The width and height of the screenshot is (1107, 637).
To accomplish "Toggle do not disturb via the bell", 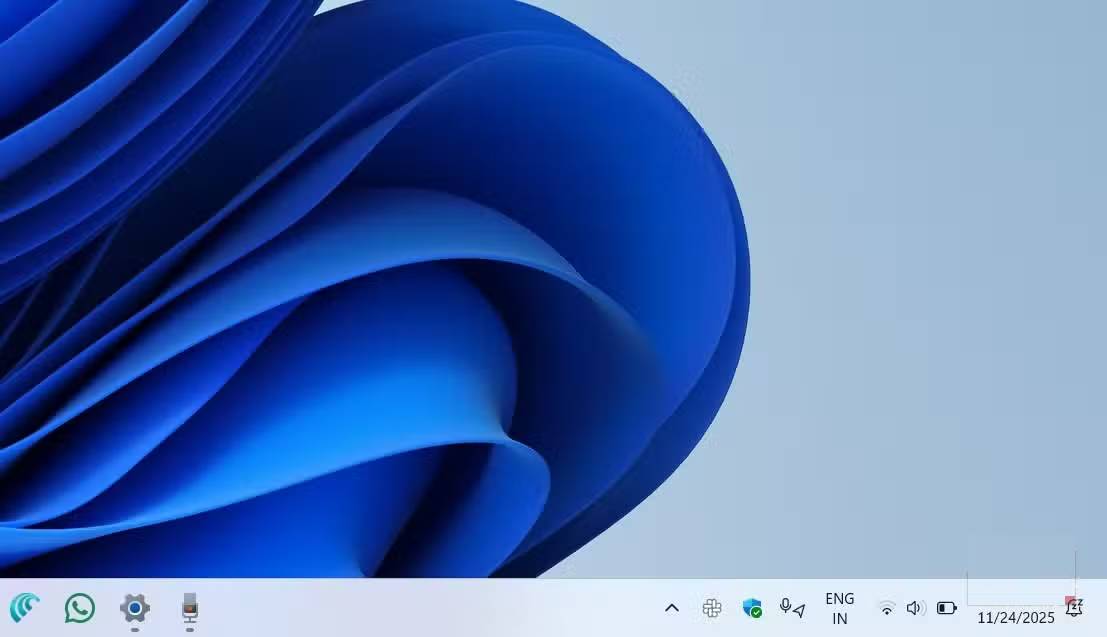I will click(x=1074, y=609).
